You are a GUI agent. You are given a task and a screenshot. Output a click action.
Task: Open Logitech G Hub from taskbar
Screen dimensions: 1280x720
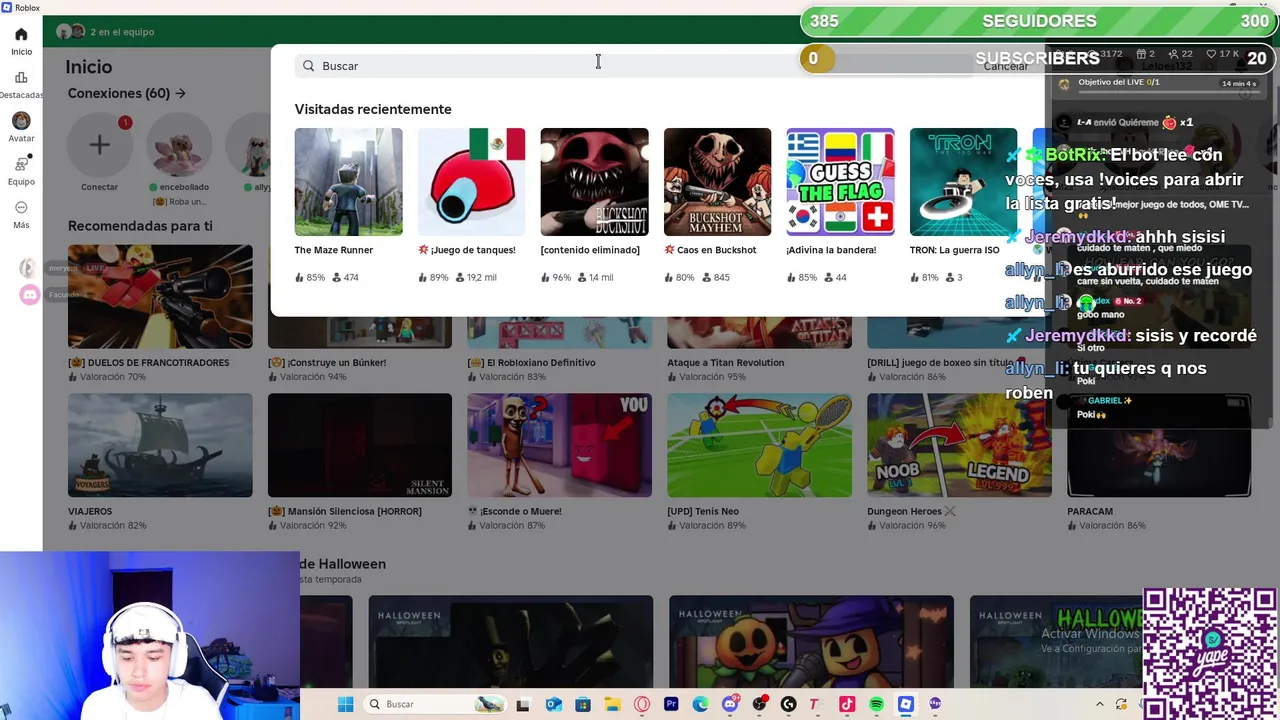coord(788,705)
